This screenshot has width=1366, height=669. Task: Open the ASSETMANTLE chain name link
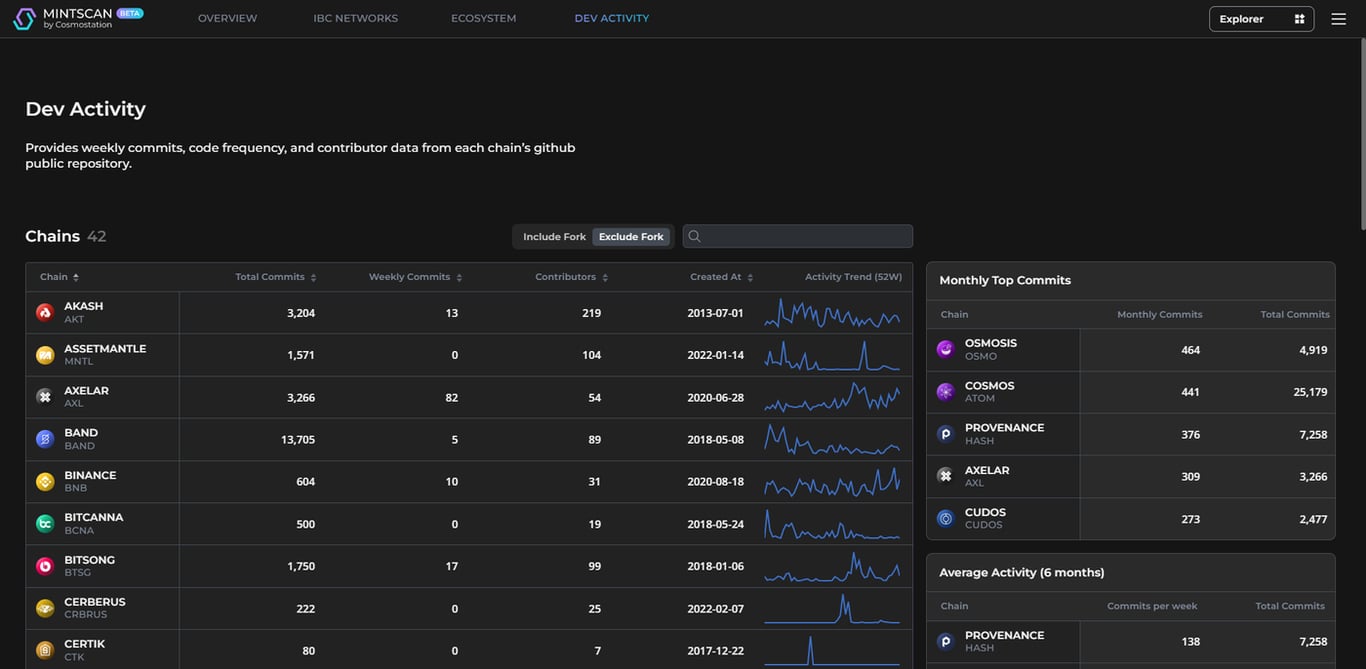pos(105,348)
